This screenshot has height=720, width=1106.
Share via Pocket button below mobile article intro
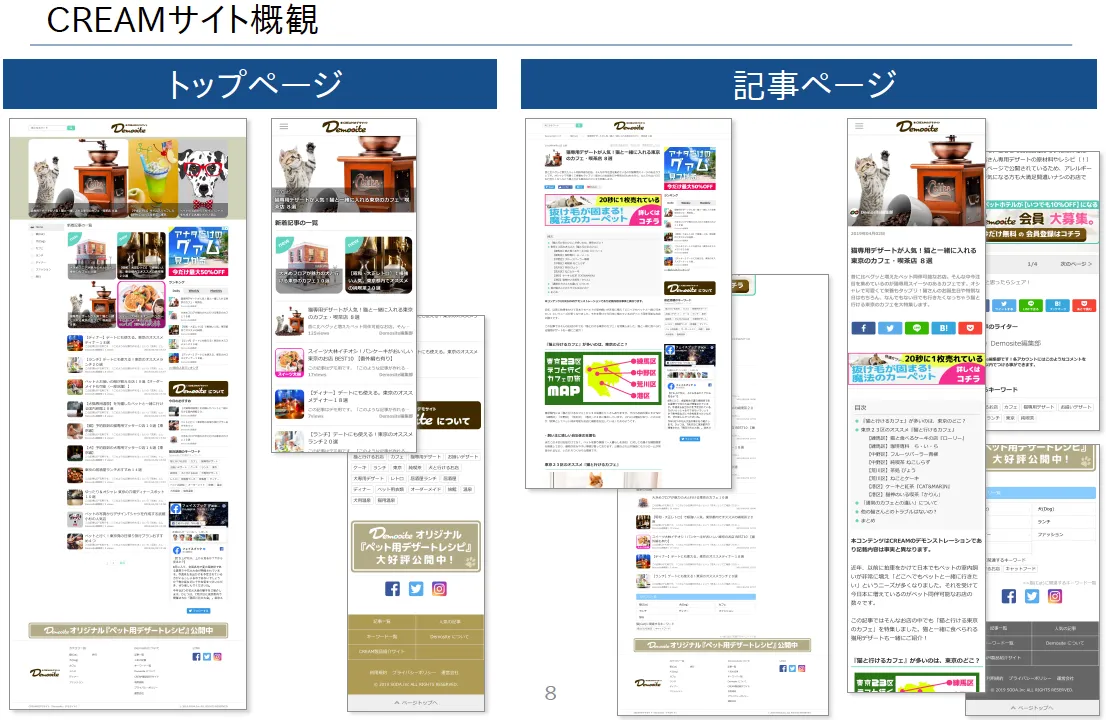pyautogui.click(x=971, y=328)
